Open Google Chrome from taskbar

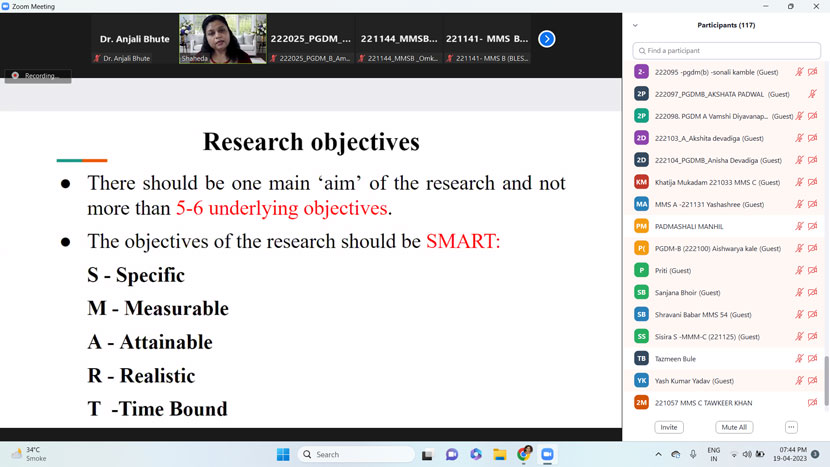click(x=524, y=454)
